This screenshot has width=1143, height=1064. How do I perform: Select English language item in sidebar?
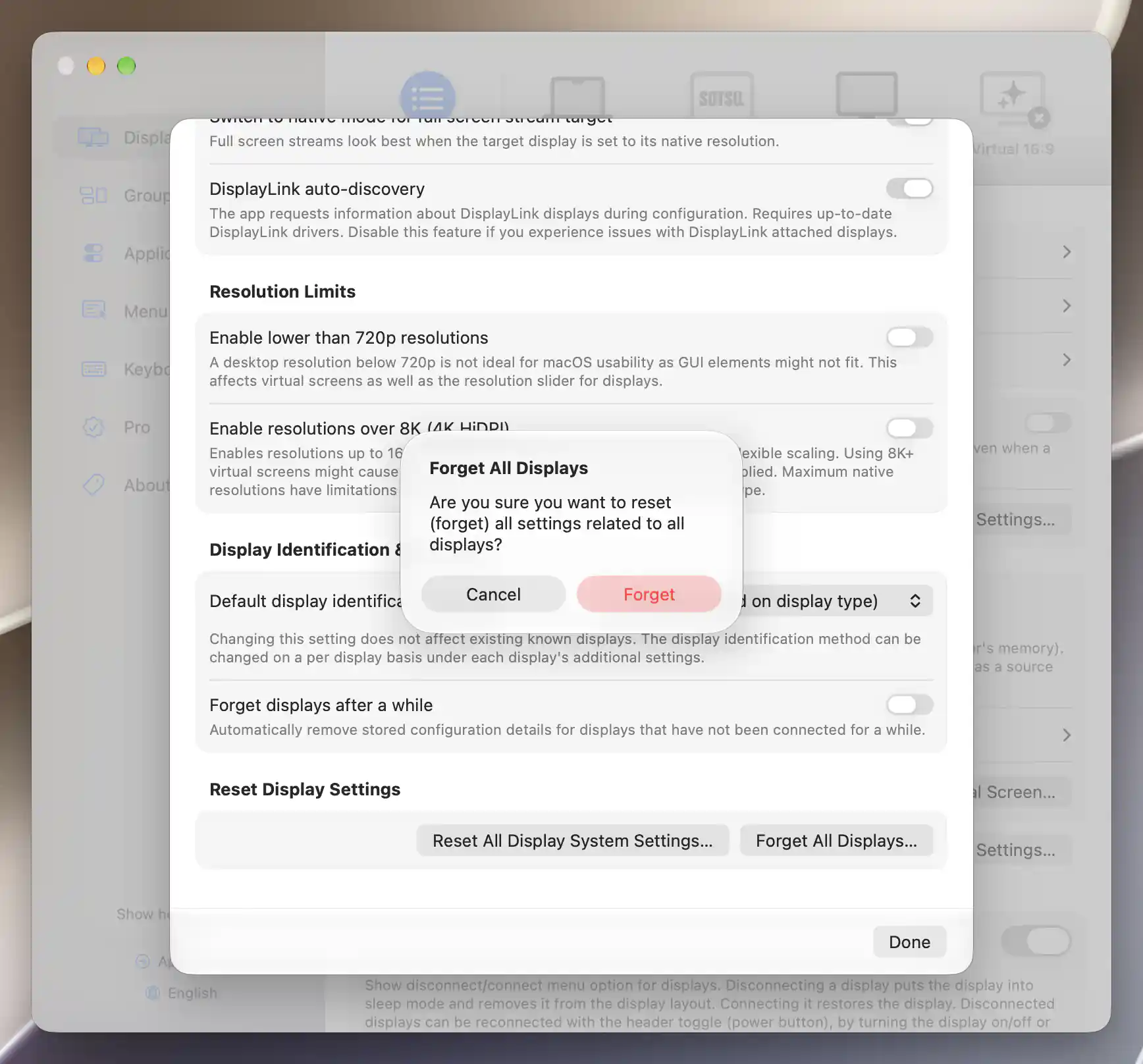click(192, 992)
